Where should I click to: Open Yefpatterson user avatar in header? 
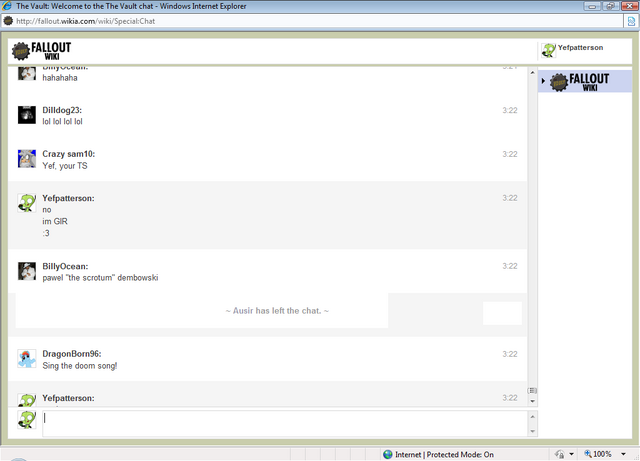pyautogui.click(x=548, y=51)
